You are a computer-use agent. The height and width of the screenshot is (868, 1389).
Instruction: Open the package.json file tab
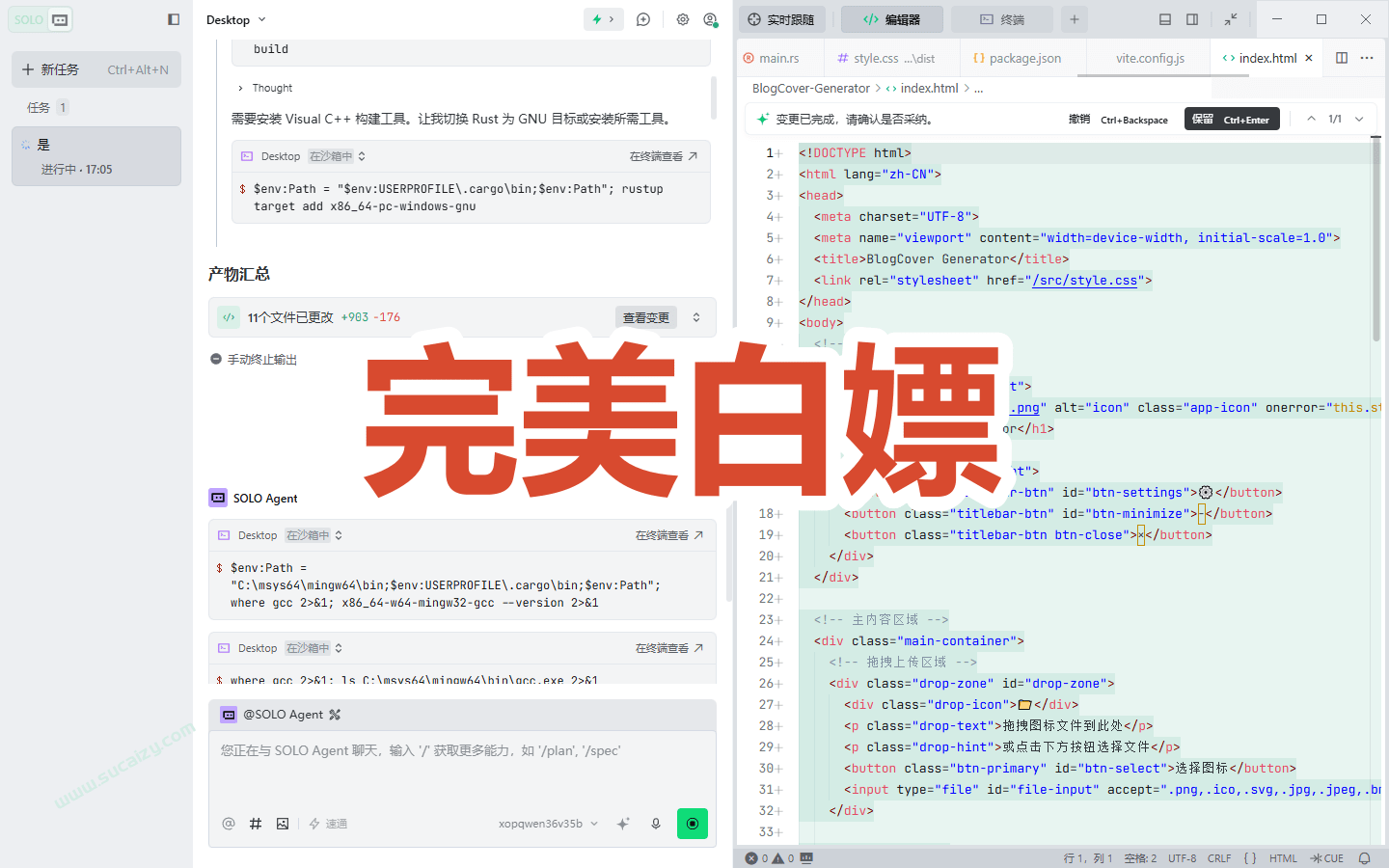click(x=1018, y=58)
